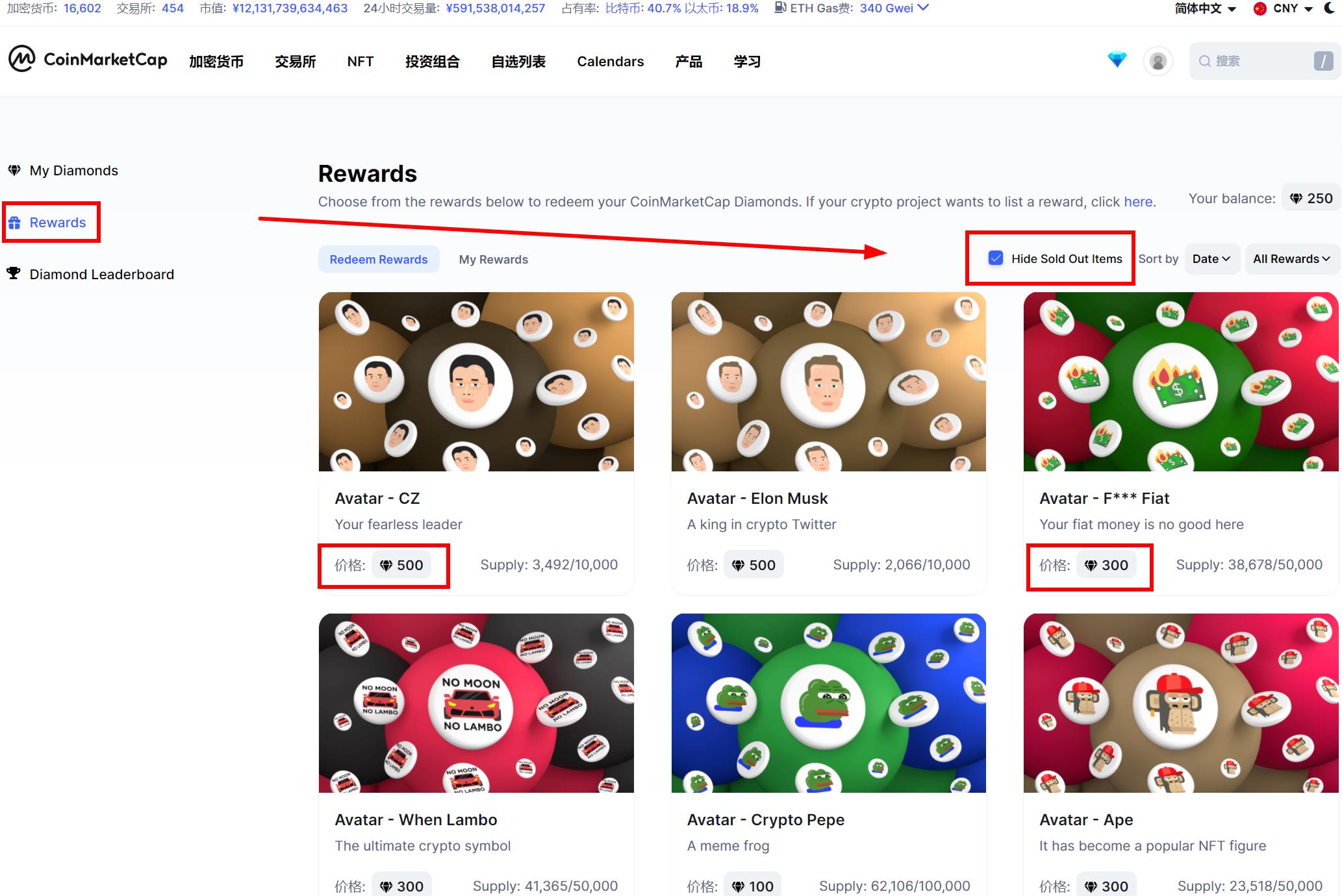Click diamond icon in Avatar - Crypto Pepe price
Image resolution: width=1342 pixels, height=896 pixels.
point(738,887)
